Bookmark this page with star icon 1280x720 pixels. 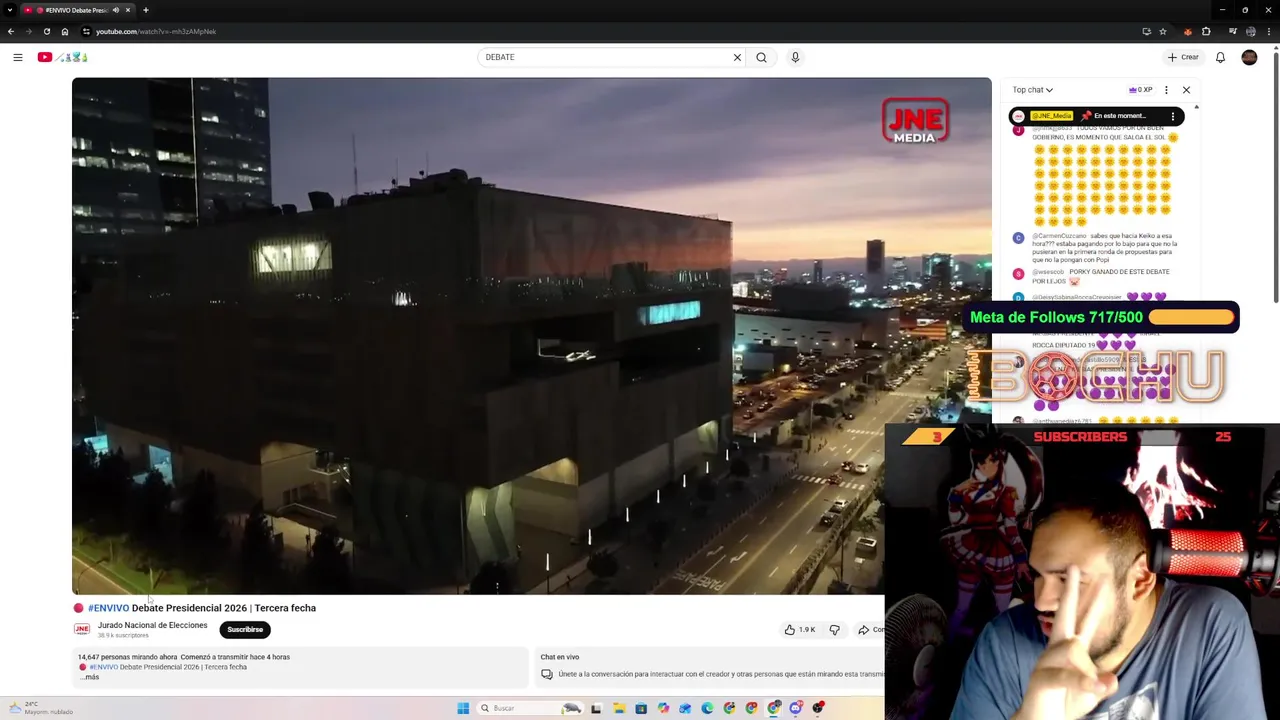click(1163, 31)
